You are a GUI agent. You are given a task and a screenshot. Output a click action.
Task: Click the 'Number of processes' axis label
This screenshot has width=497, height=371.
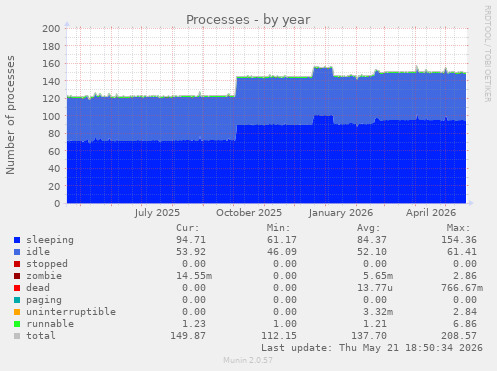click(10, 115)
